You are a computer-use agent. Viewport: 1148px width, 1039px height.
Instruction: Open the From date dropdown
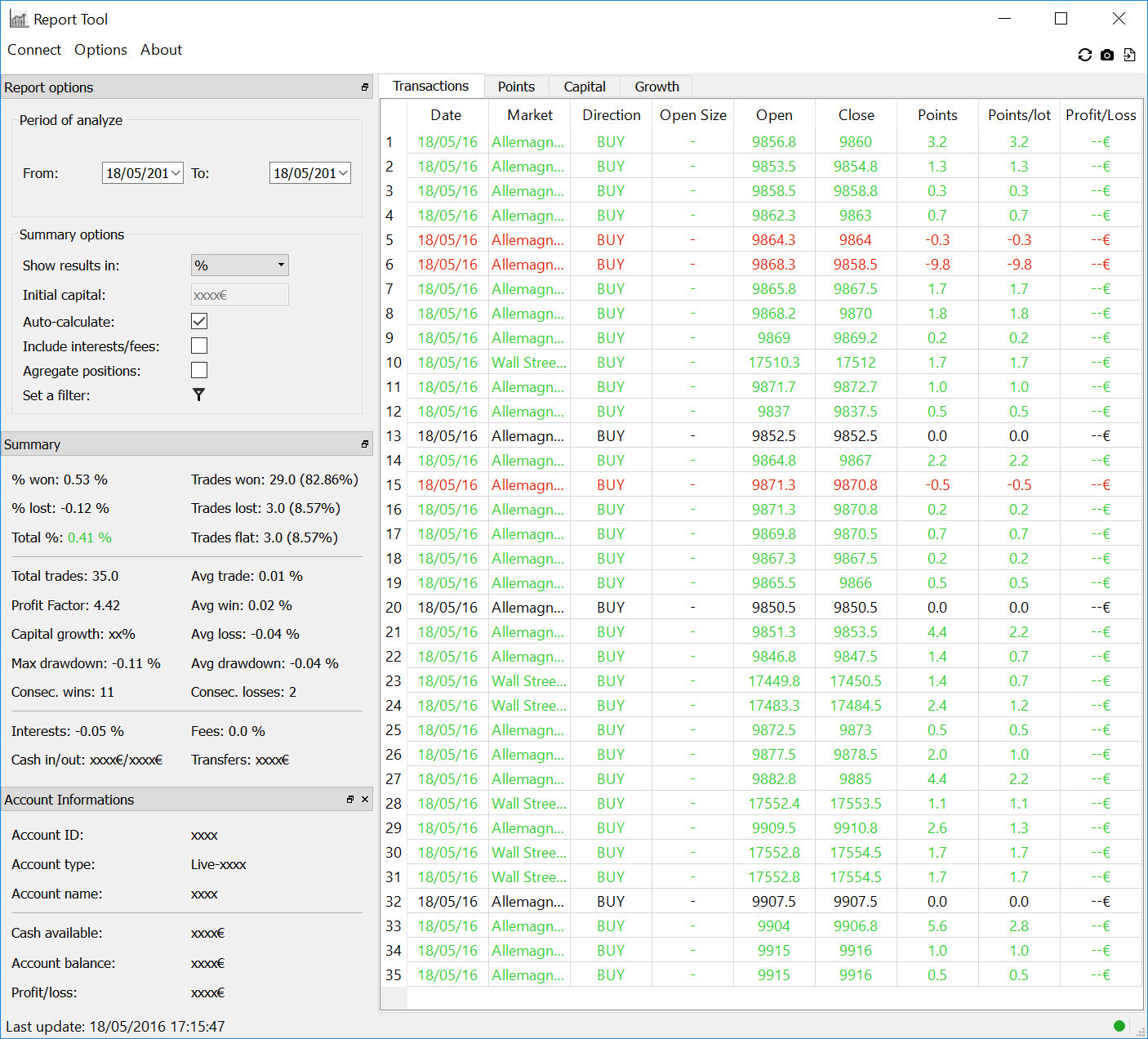tap(176, 173)
